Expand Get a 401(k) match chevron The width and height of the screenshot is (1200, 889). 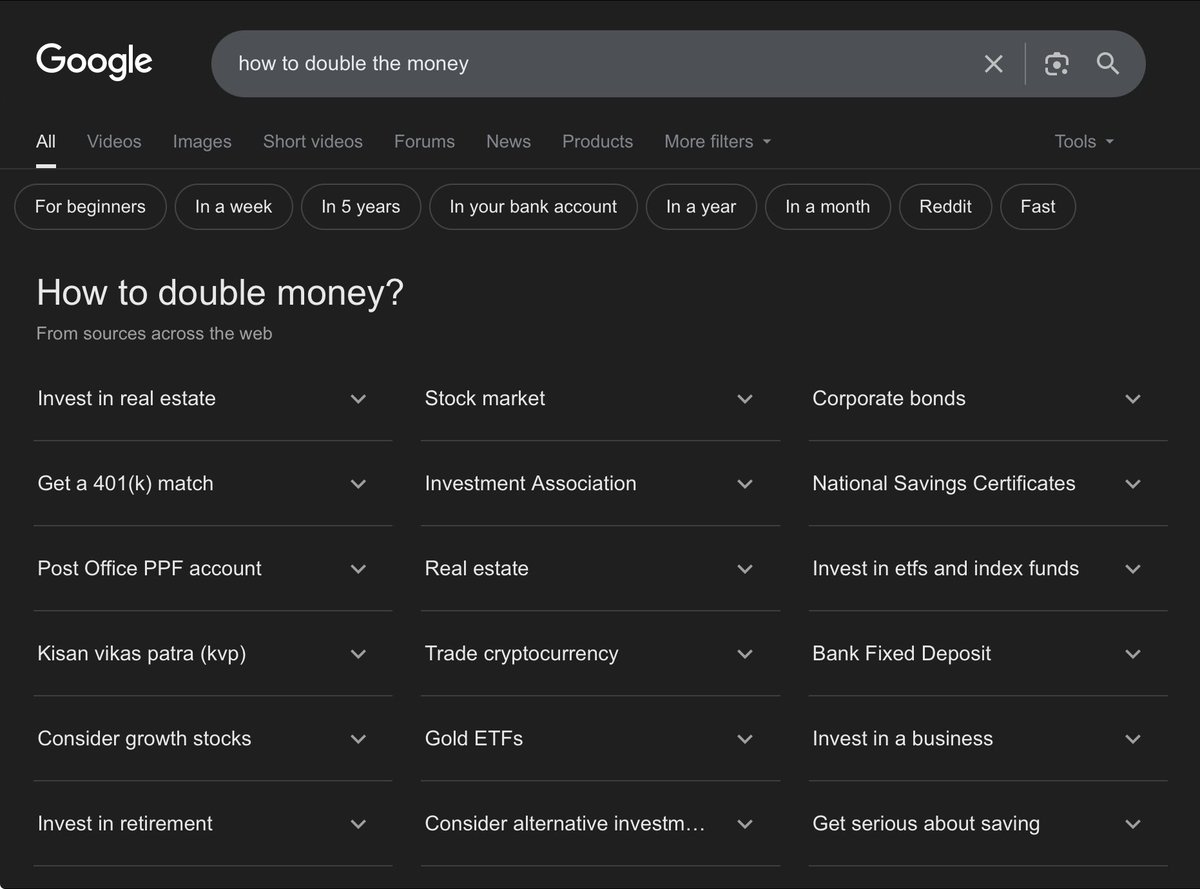358,484
